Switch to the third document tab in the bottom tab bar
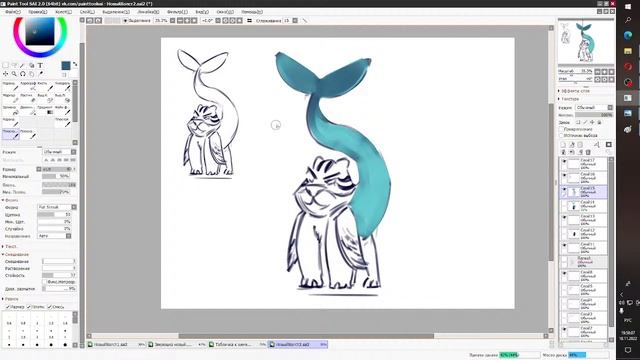Screen dimensions: 640x360 click(237, 344)
